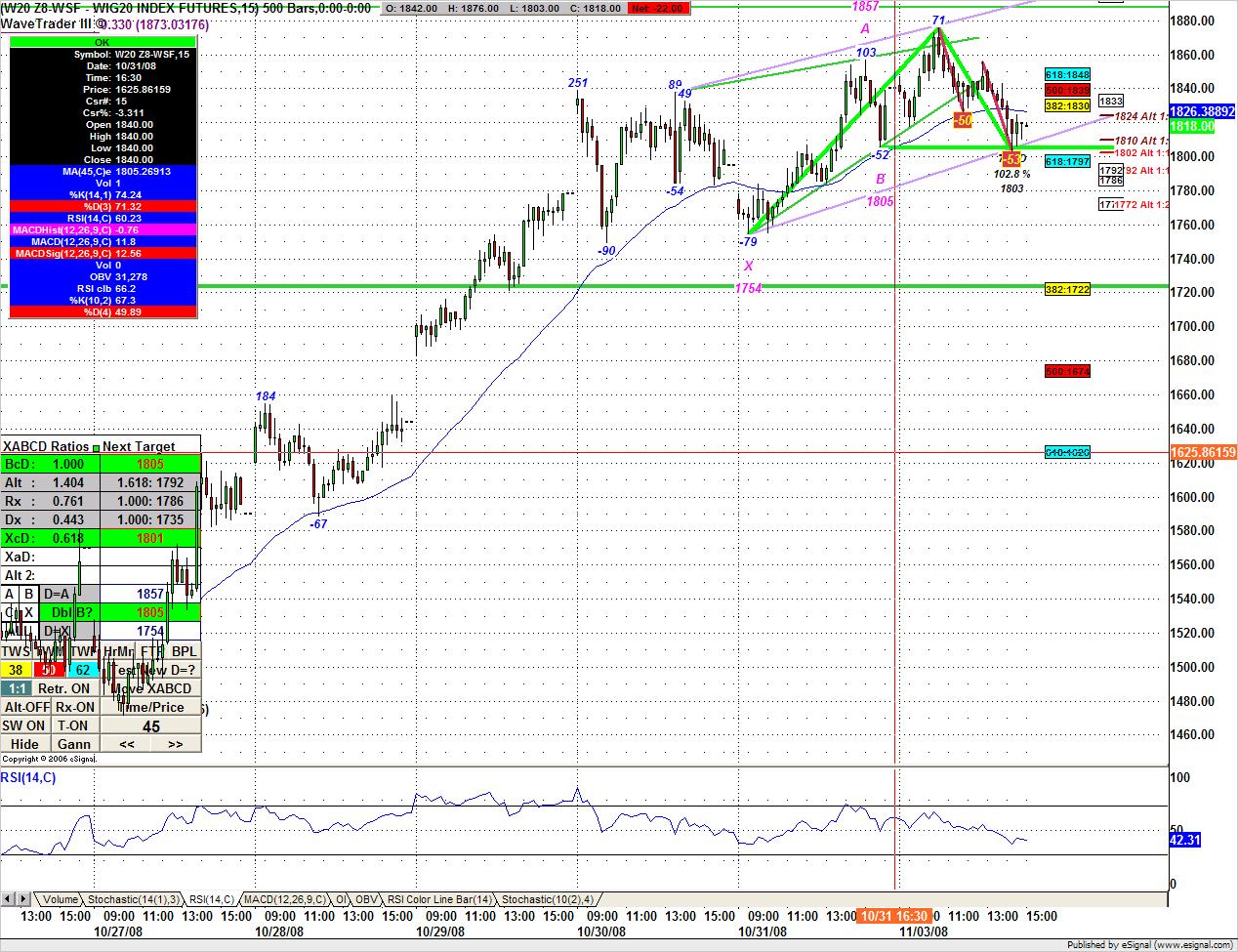Click the 618:1797 cyan Fibonacci label
1238x952 pixels.
[1067, 162]
